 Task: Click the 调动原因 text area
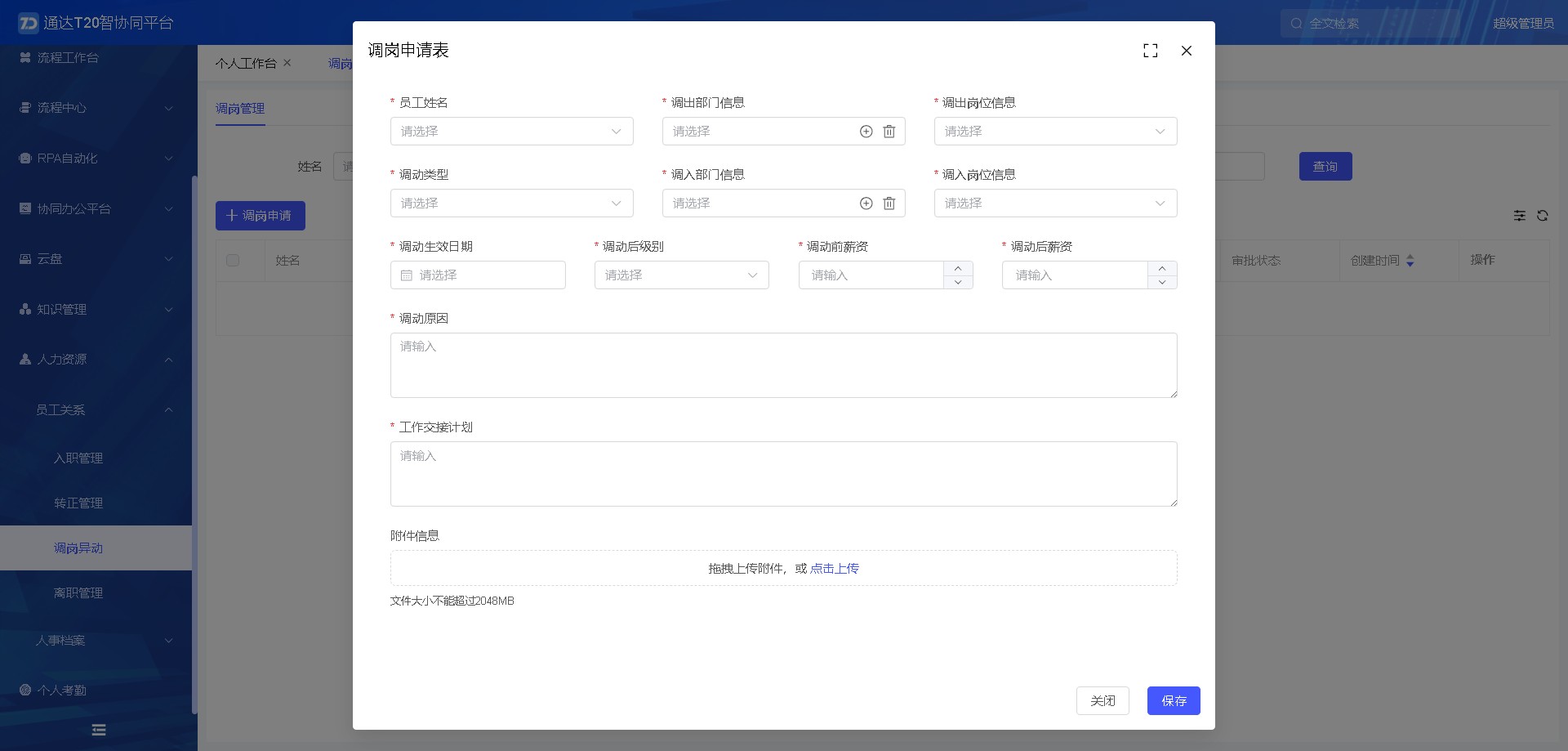784,365
